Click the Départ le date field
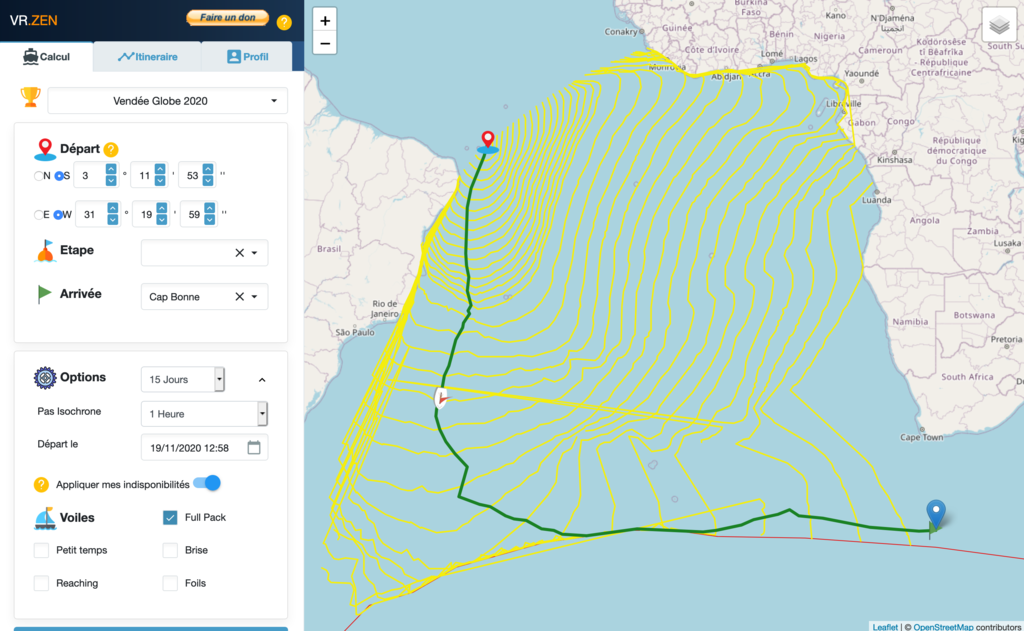The image size is (1024, 631). (204, 447)
